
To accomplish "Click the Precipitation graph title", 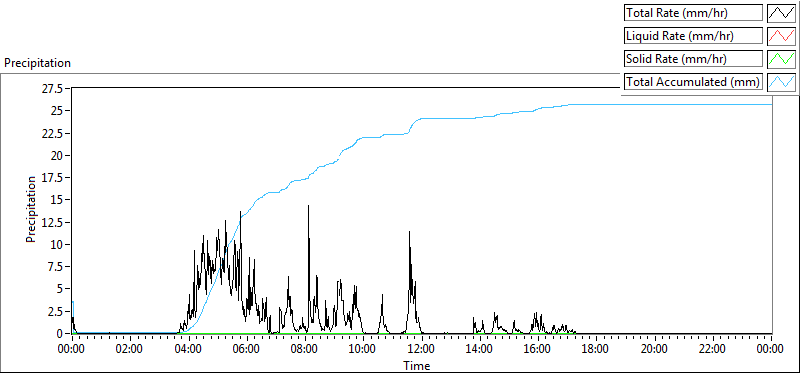I will point(37,63).
